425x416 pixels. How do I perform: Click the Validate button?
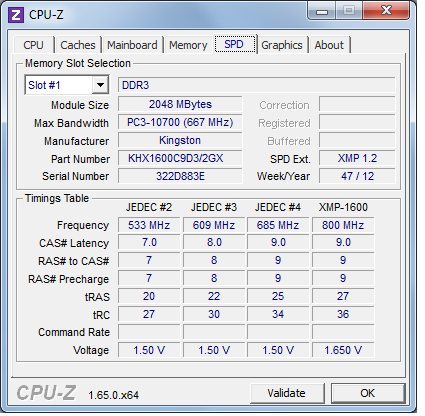[287, 393]
